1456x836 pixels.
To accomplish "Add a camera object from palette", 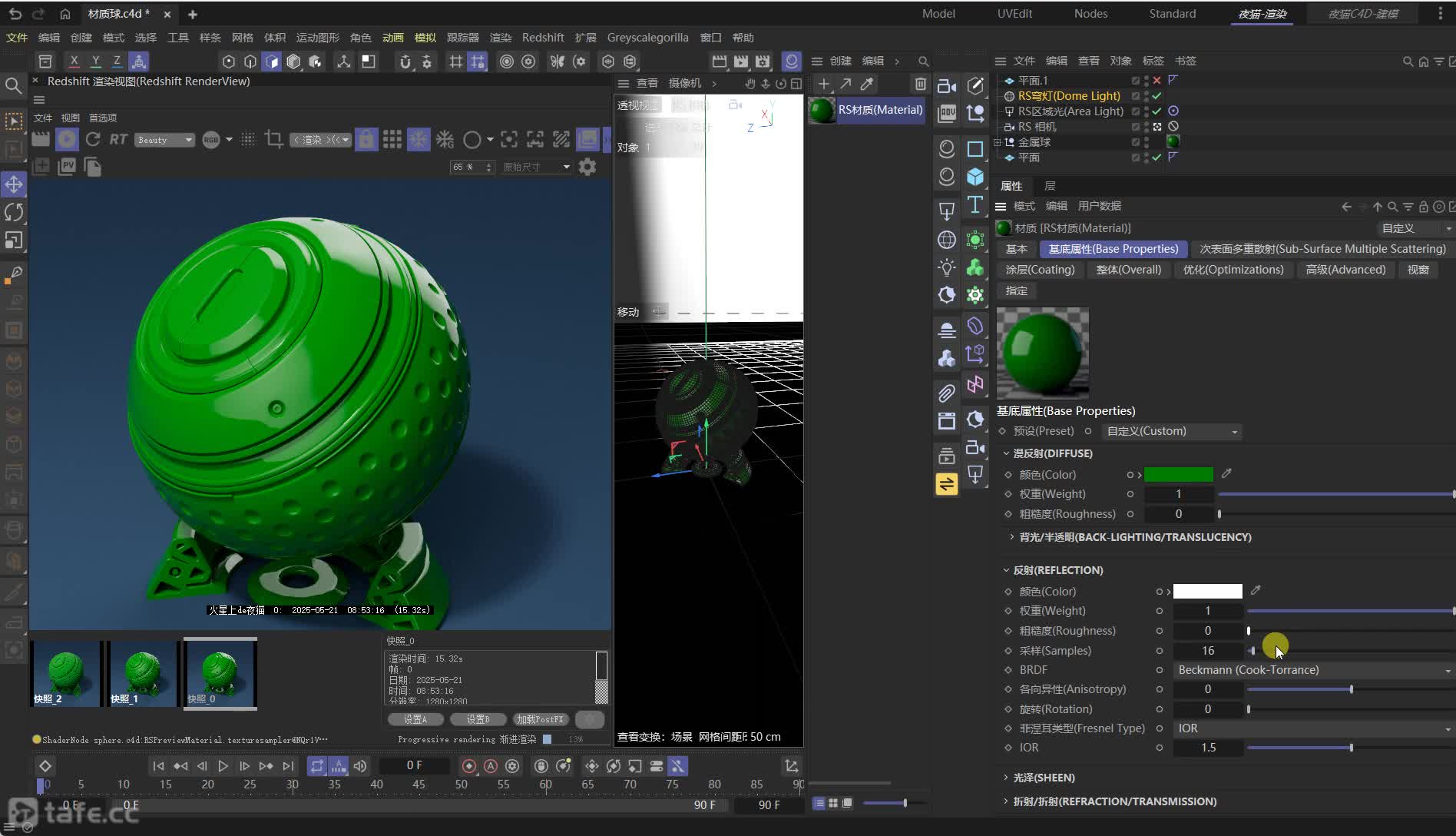I will pos(947,86).
